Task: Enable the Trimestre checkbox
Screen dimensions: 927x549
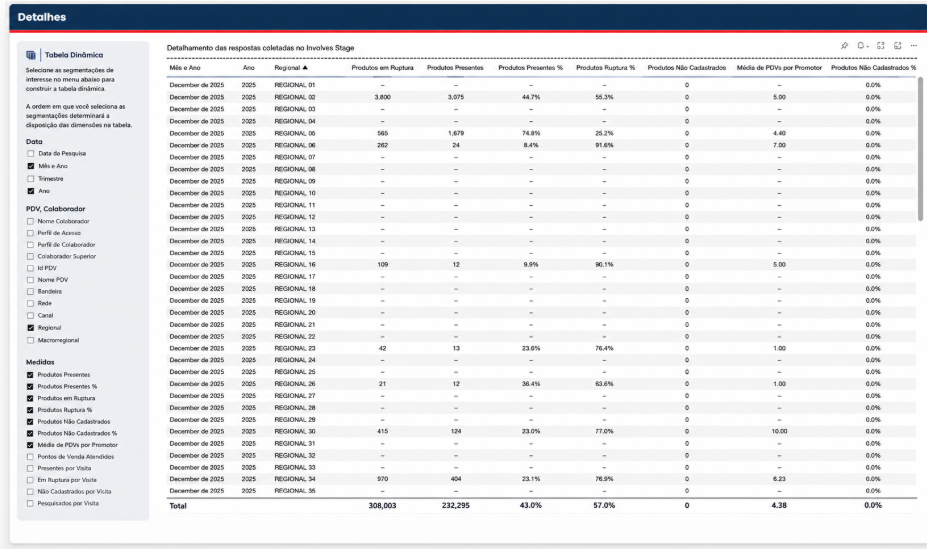Action: [x=31, y=178]
